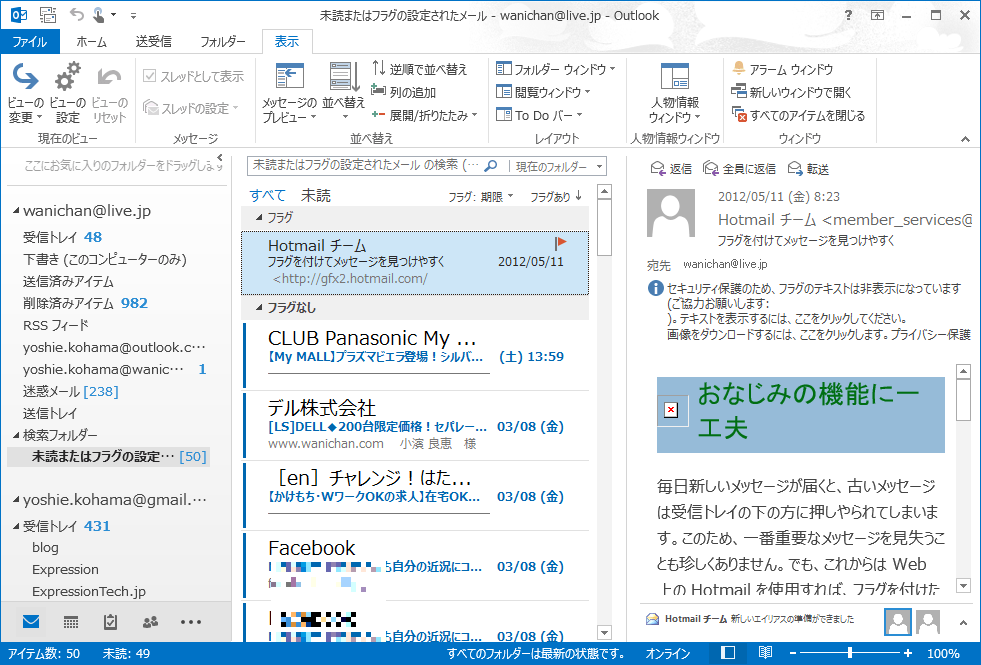This screenshot has width=981, height=665.
Task: Select the 未読 filter in message list
Action: pos(316,195)
